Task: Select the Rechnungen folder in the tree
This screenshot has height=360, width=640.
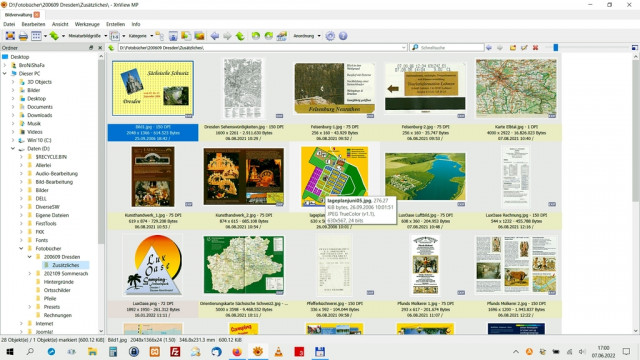Action: point(58,315)
